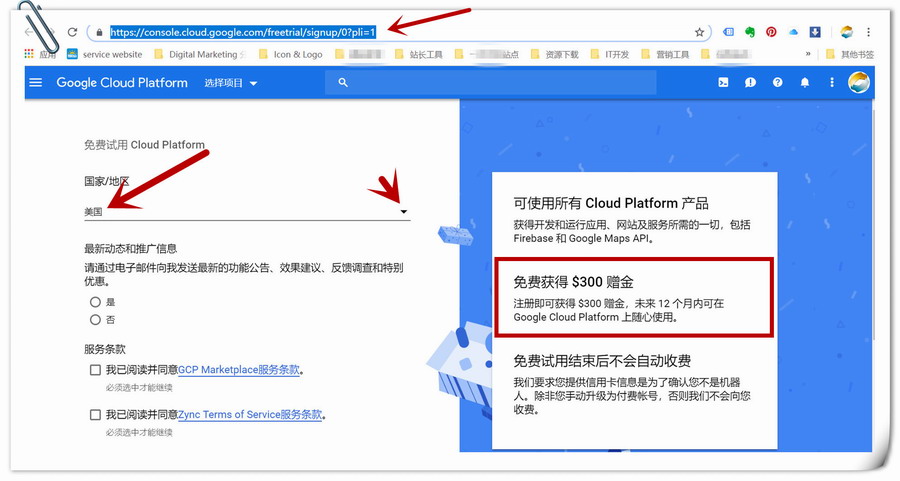Click the search magnifier icon

(343, 83)
